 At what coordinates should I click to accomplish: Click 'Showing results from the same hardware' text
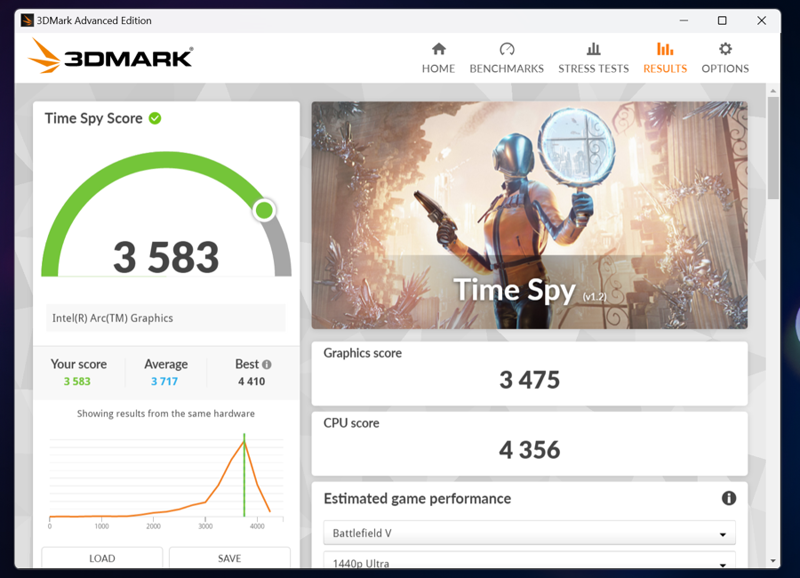[166, 414]
